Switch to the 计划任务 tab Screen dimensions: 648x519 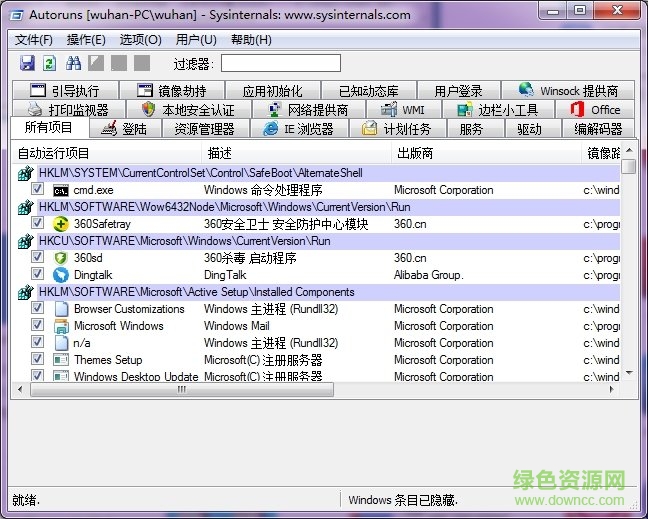(x=397, y=129)
